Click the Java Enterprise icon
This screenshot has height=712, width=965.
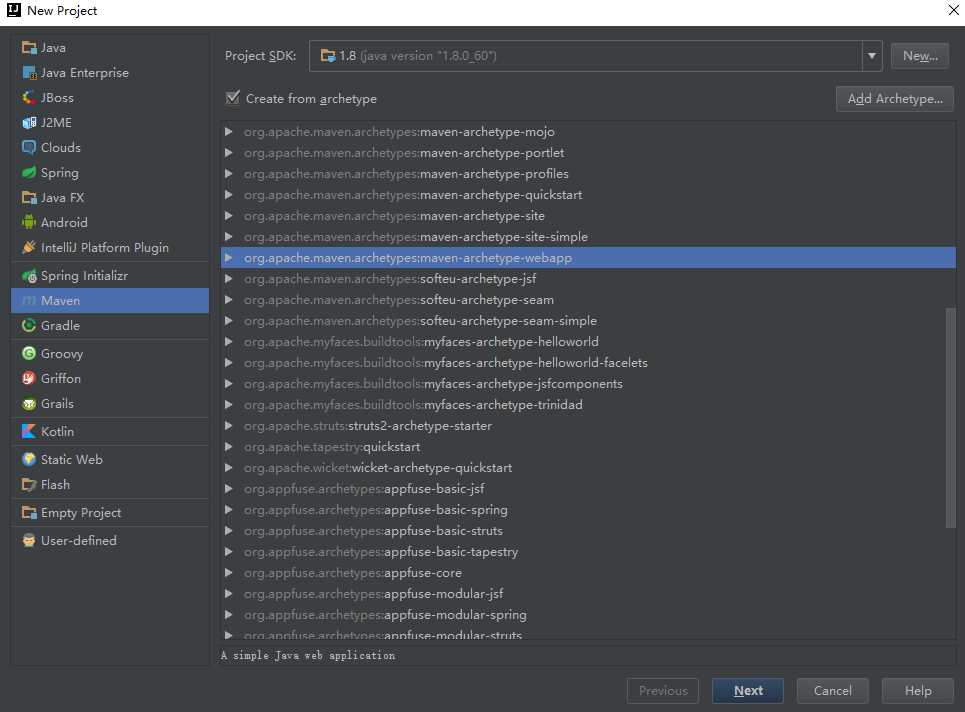29,73
